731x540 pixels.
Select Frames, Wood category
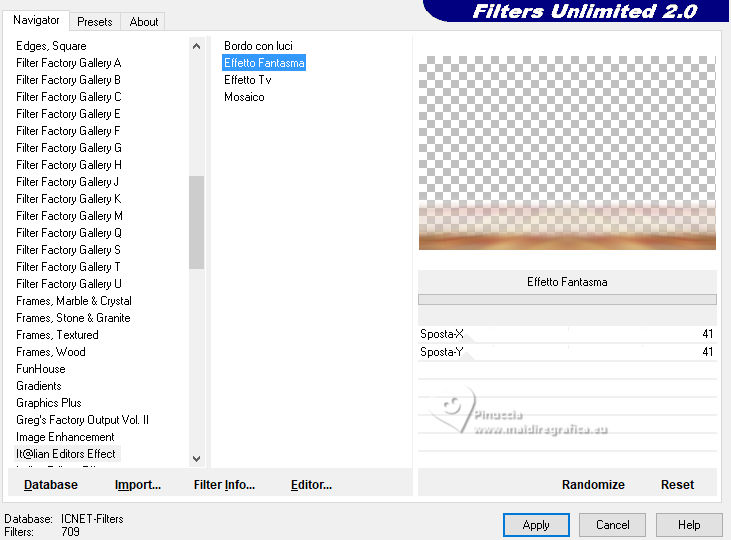pyautogui.click(x=51, y=352)
